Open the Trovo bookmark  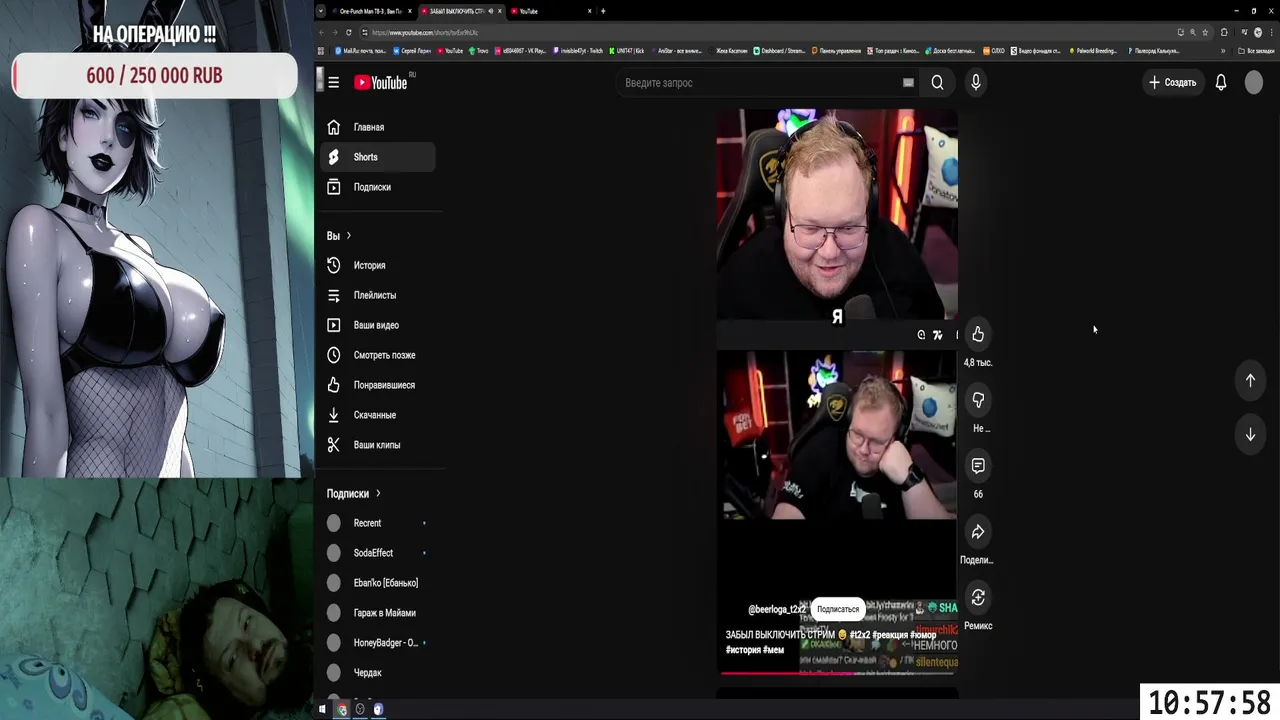coord(478,51)
